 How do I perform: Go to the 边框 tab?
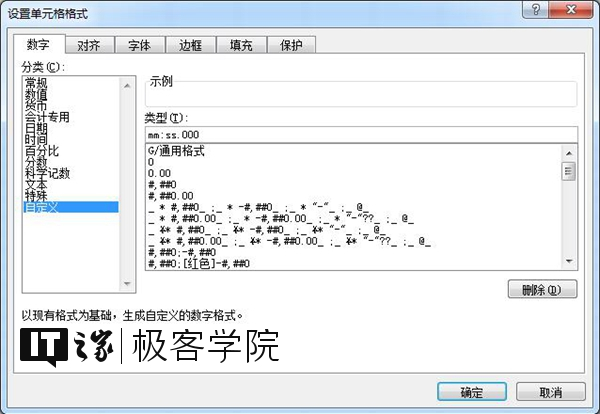[x=190, y=45]
